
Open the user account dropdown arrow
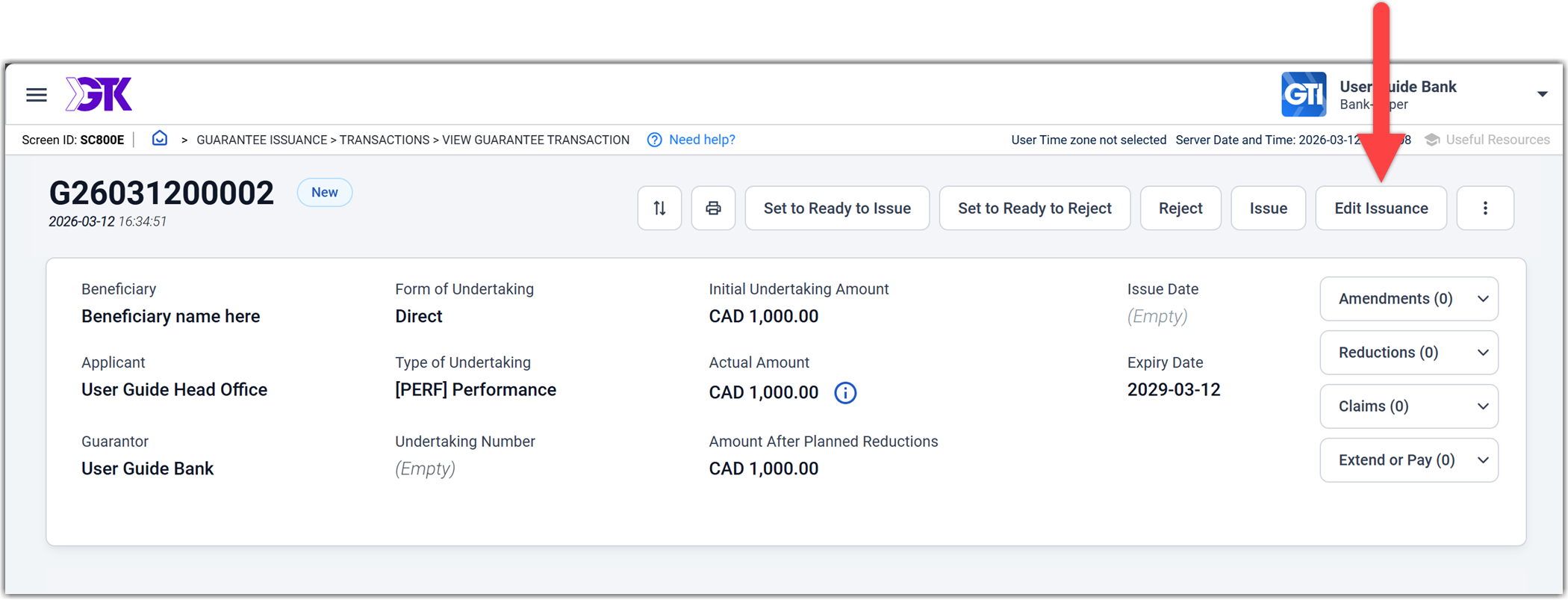(1543, 94)
